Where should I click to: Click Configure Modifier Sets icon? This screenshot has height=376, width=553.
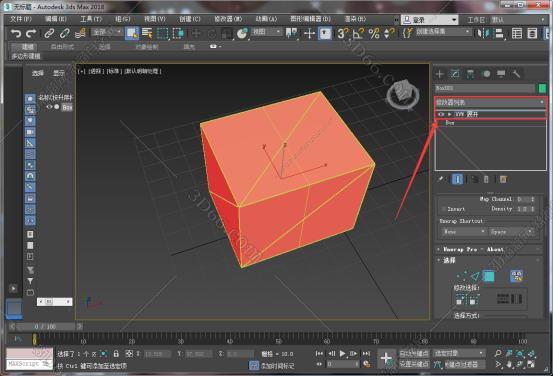(503, 179)
